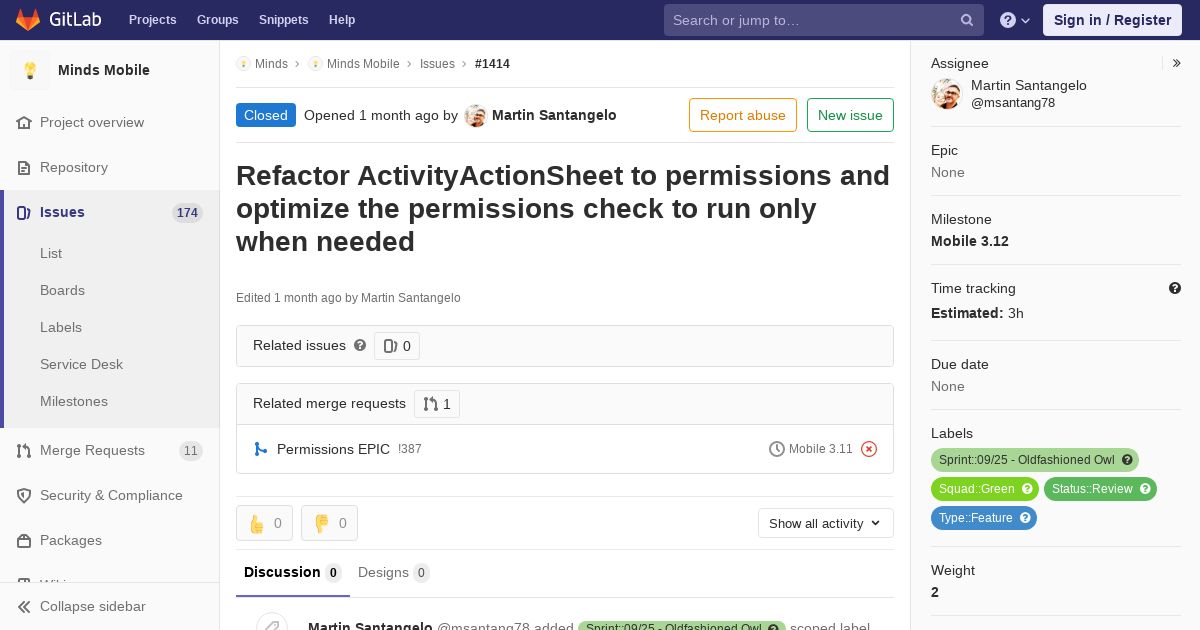This screenshot has width=1200, height=630.
Task: Click the Merge Requests sidebar icon
Action: 24,451
